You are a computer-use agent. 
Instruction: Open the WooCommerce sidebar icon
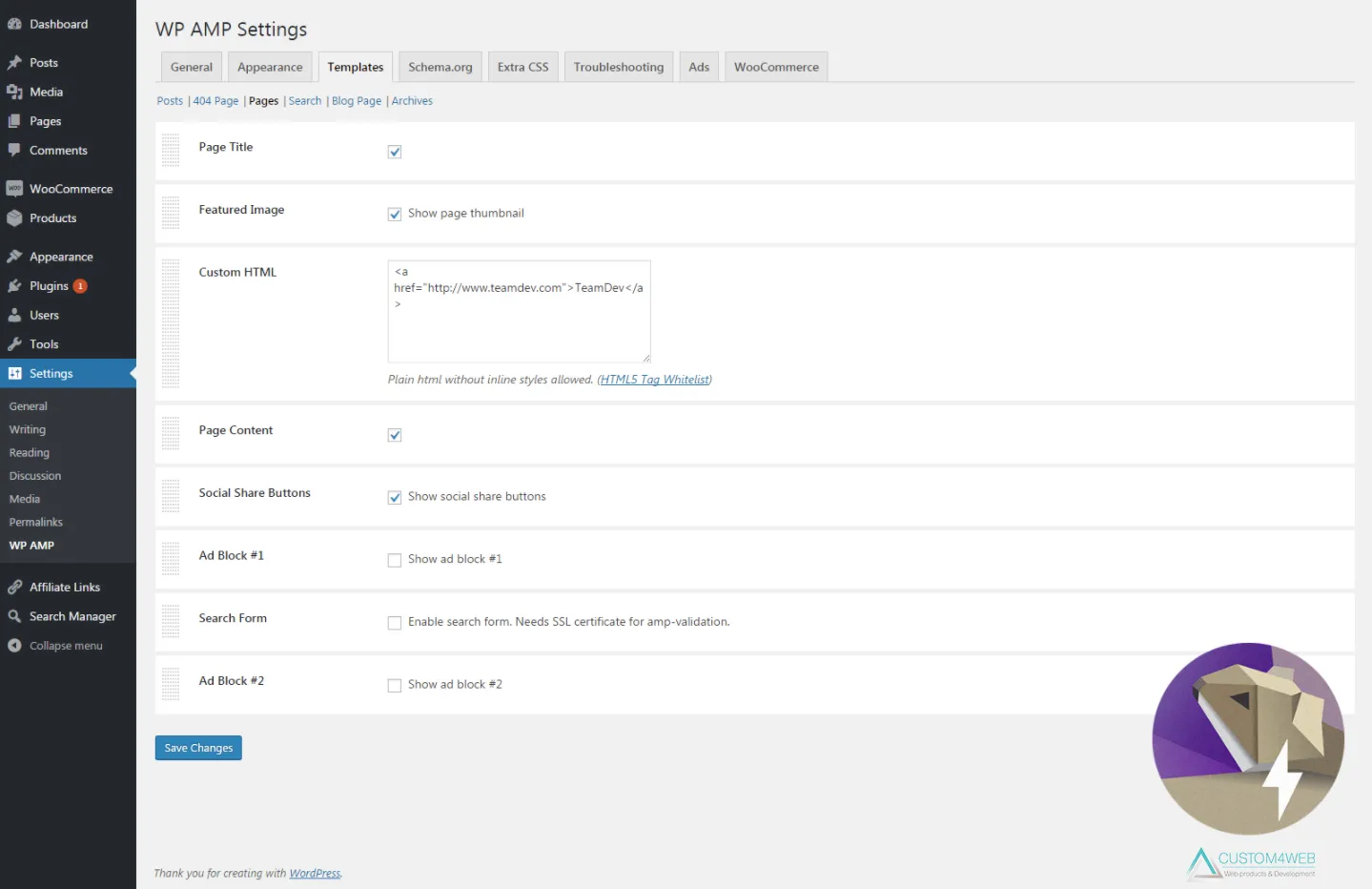pyautogui.click(x=14, y=188)
